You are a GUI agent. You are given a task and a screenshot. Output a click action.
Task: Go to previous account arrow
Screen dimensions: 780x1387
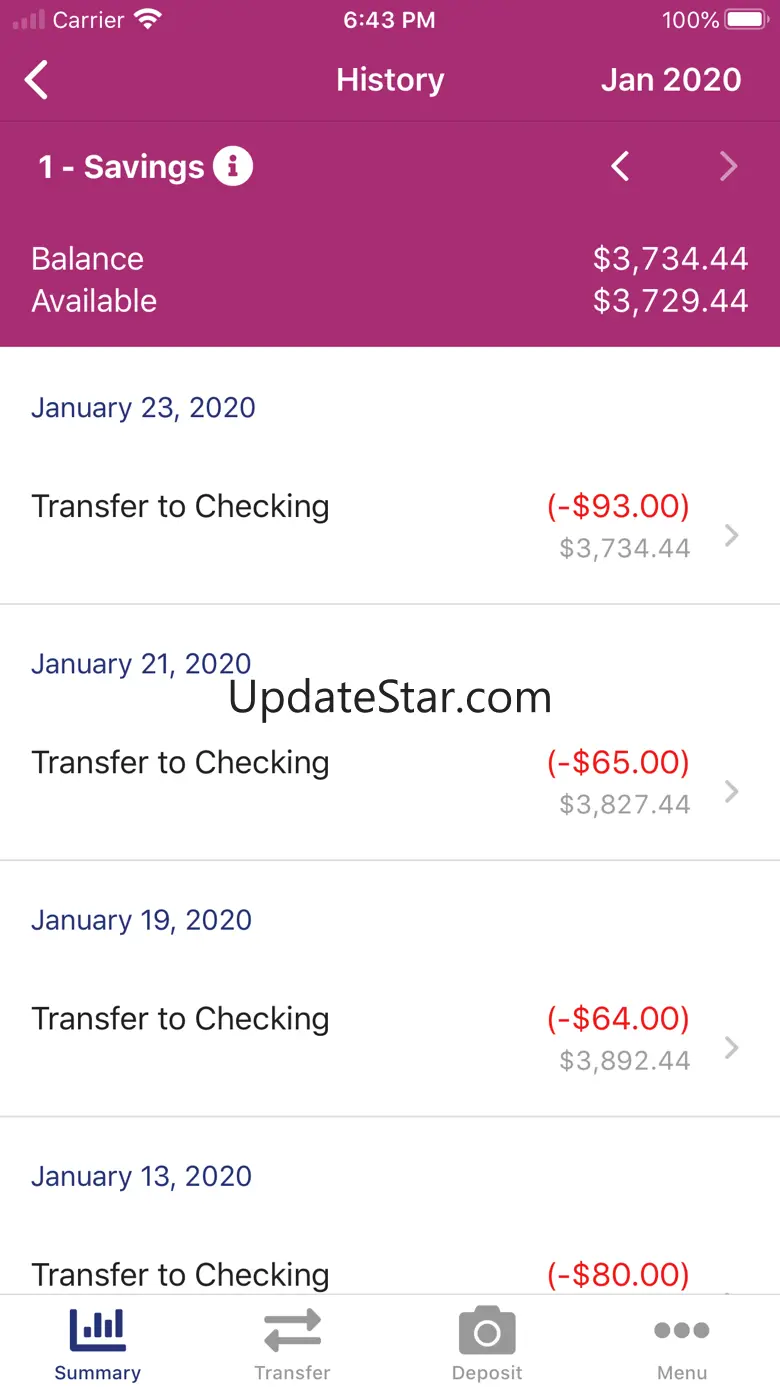[620, 167]
